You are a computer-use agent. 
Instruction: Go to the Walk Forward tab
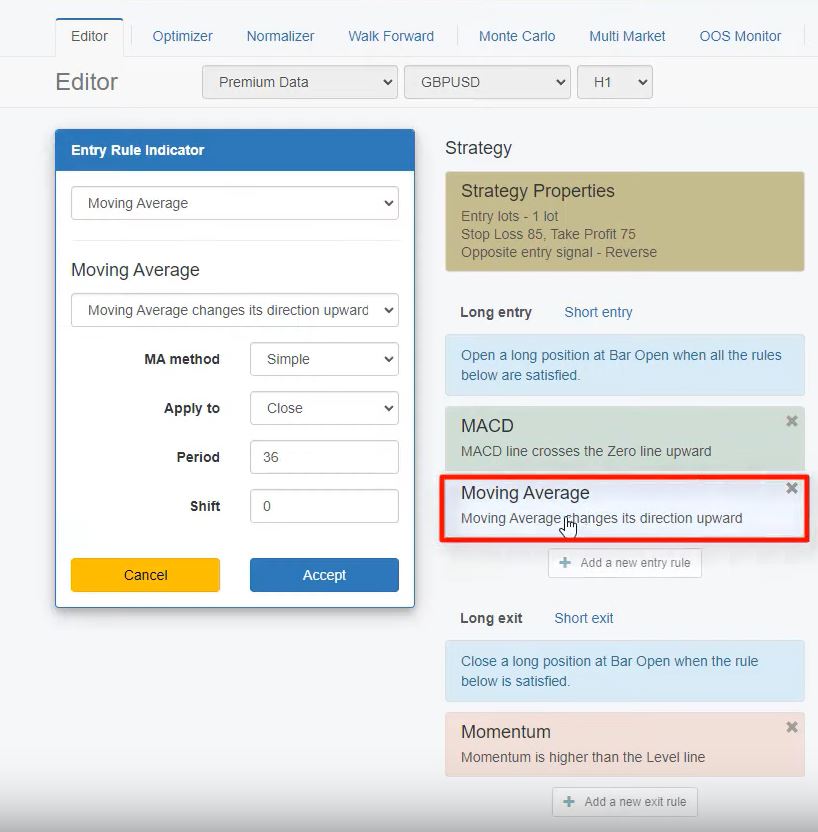point(391,36)
